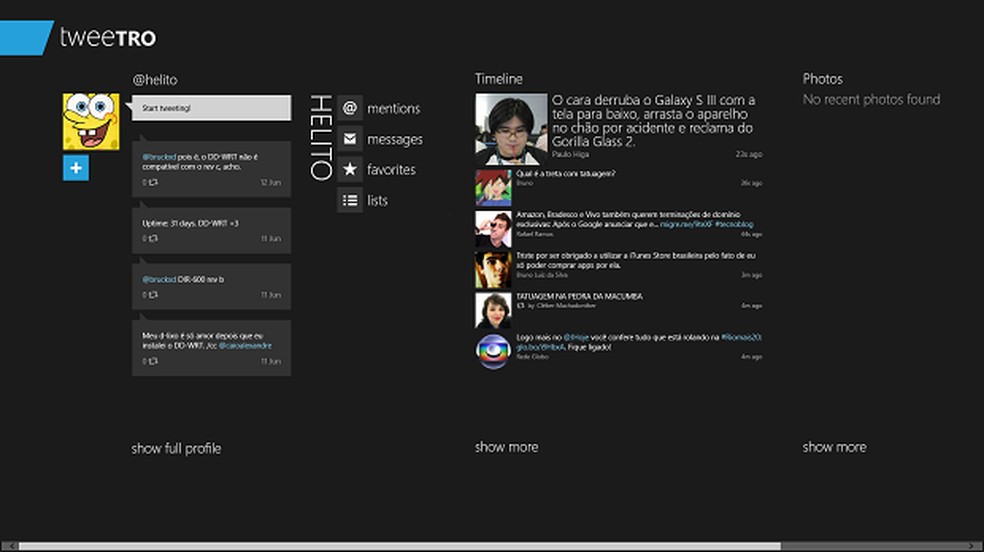Click the vertical HELITO title
Screen dimensions: 984x552
tap(321, 137)
